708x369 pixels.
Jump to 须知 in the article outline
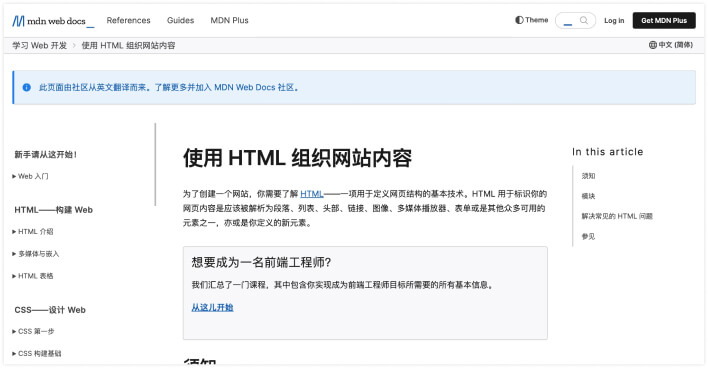(588, 176)
